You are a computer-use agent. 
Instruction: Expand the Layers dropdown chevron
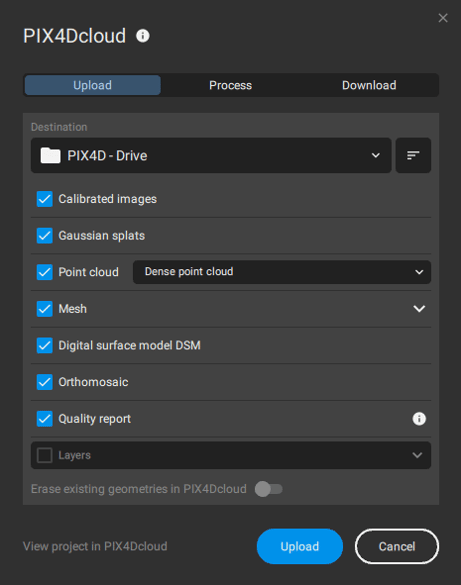coord(417,455)
